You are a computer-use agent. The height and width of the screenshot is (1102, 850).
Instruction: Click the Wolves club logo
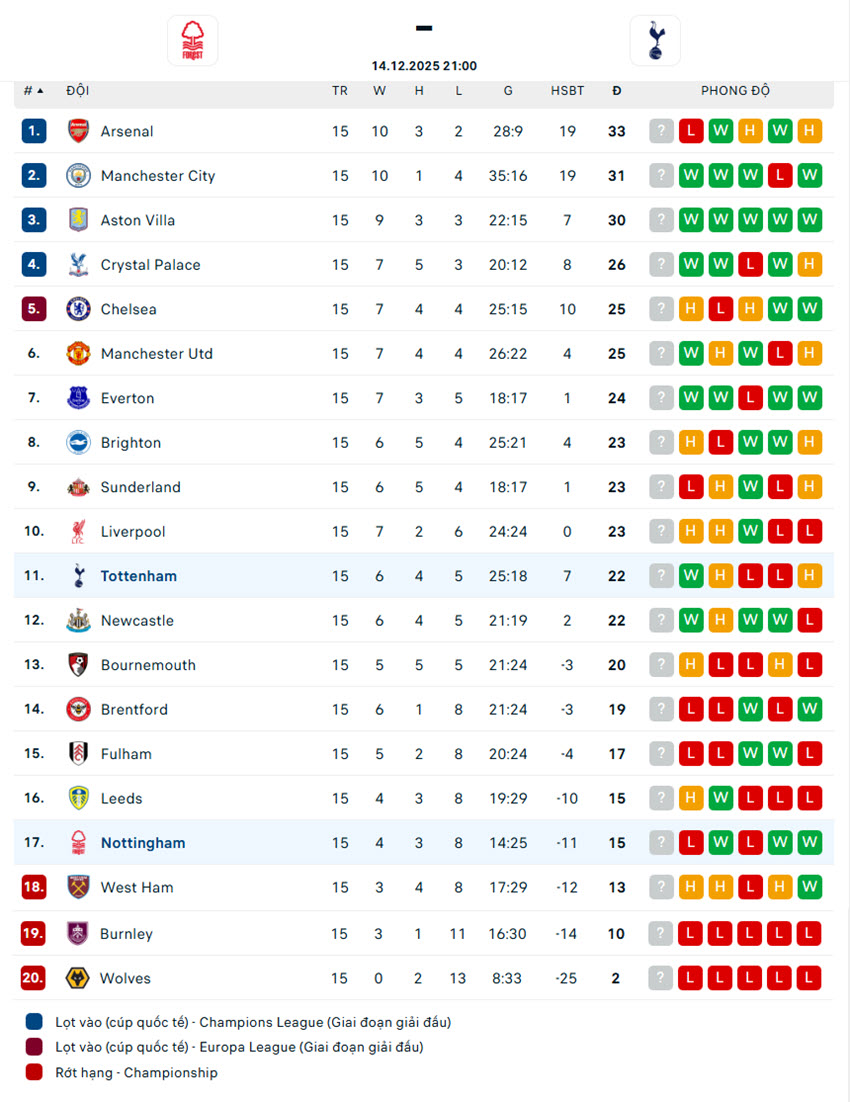tap(78, 978)
